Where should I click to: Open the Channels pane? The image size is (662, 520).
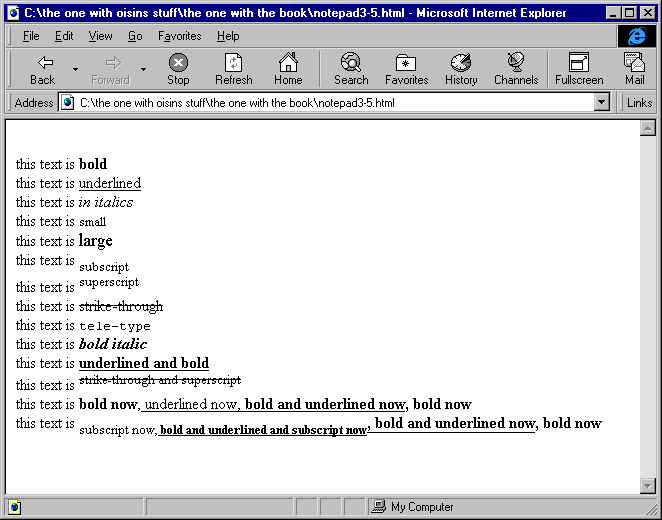click(516, 69)
